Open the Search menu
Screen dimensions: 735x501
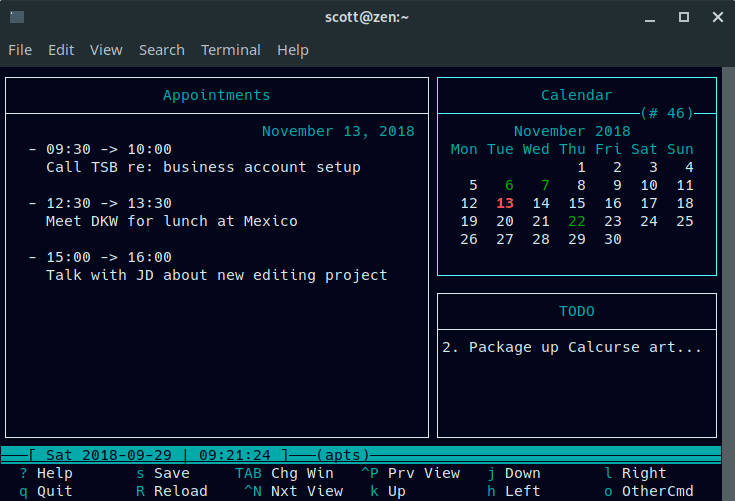coord(161,50)
